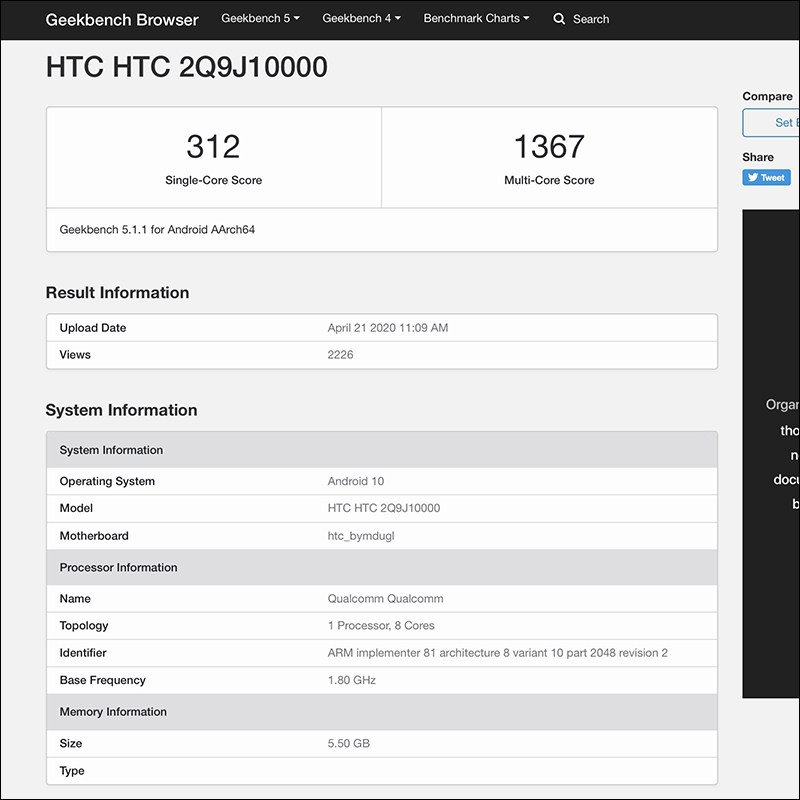This screenshot has height=800, width=800.
Task: Click the Android 10 operating system value
Action: (355, 481)
